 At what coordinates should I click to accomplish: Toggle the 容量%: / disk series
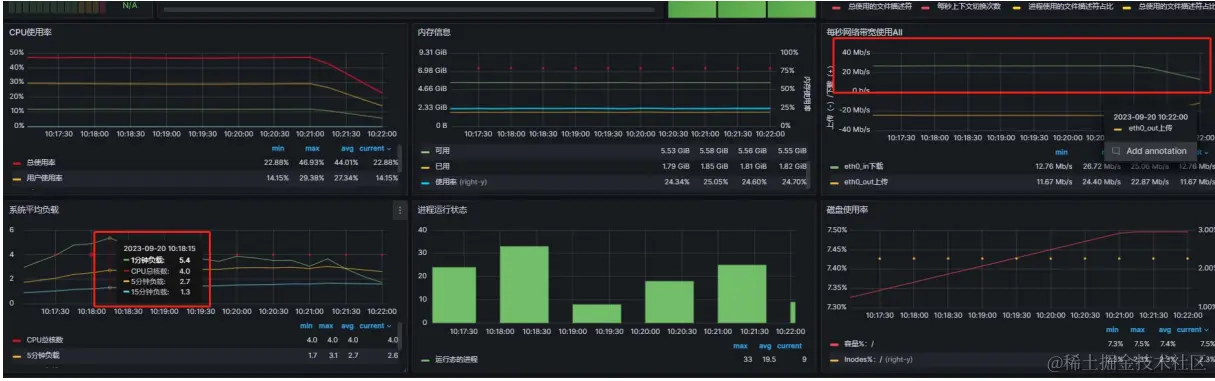click(x=860, y=343)
